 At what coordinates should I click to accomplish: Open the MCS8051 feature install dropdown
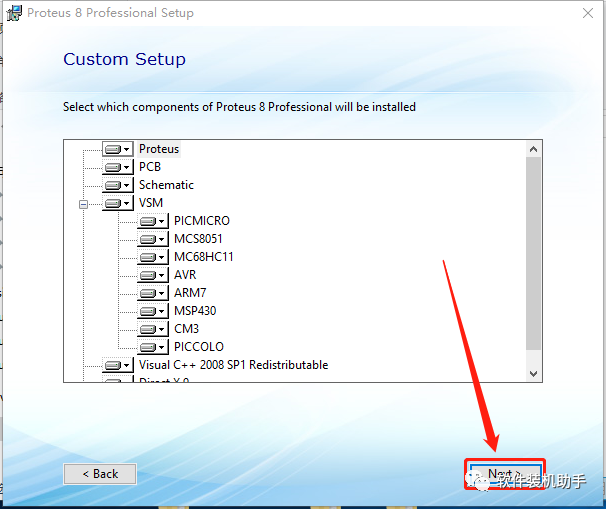[x=153, y=239]
